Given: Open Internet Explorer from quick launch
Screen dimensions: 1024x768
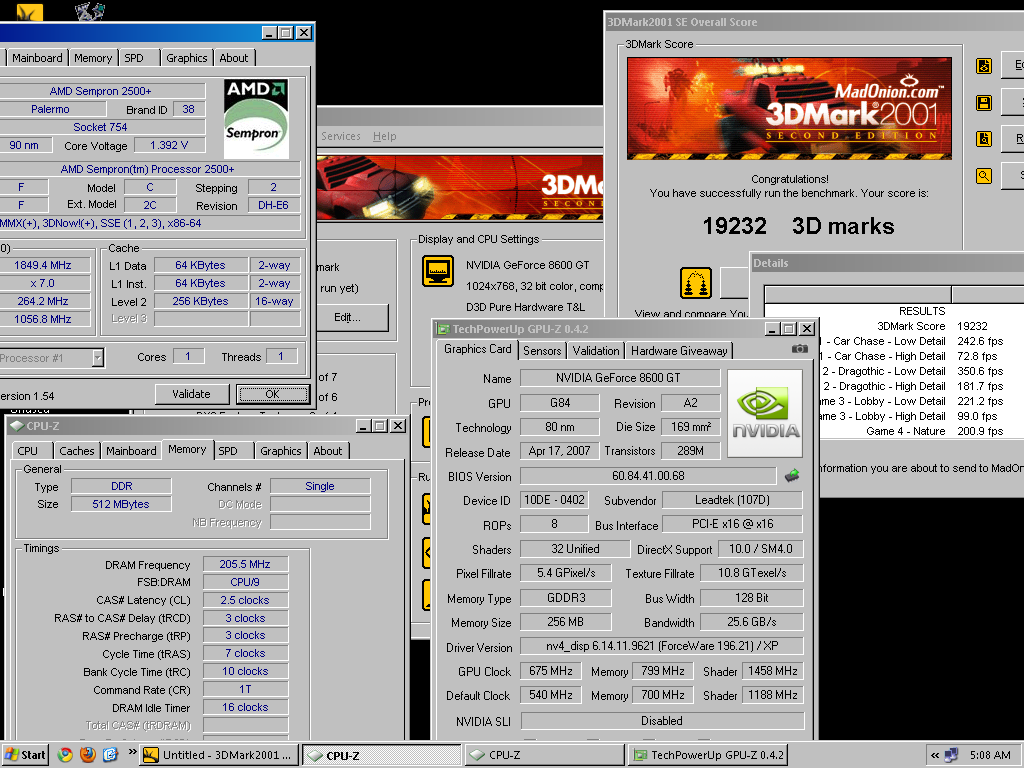Looking at the screenshot, I should (110, 755).
